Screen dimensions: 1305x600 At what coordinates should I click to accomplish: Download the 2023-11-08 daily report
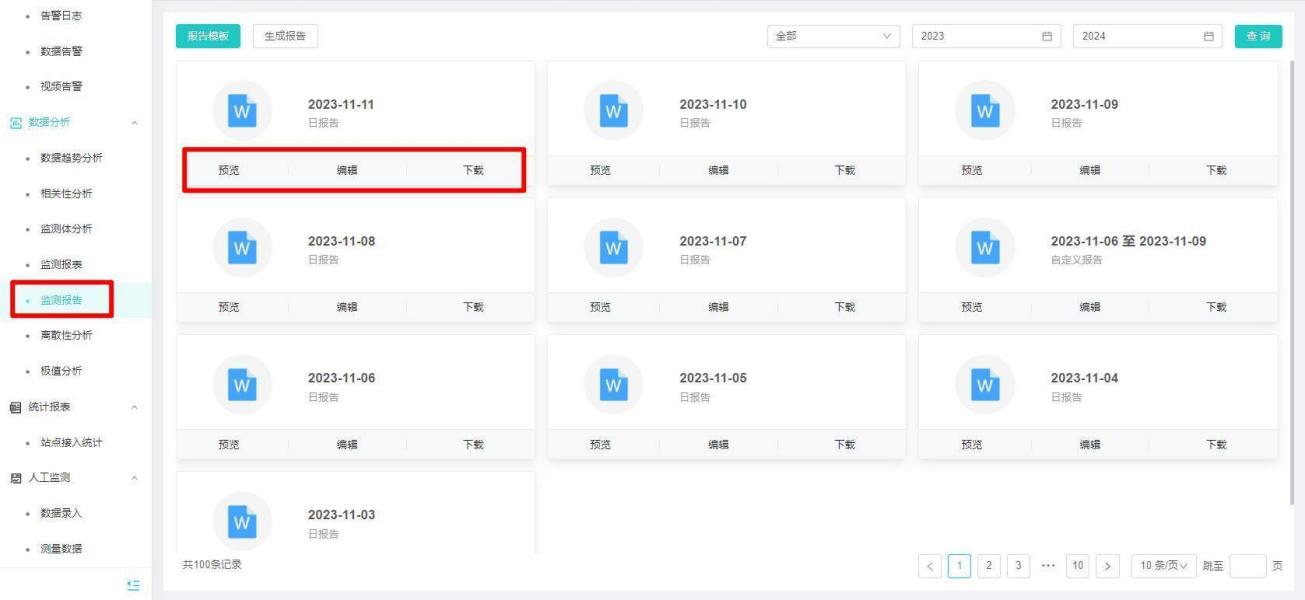[x=473, y=308]
